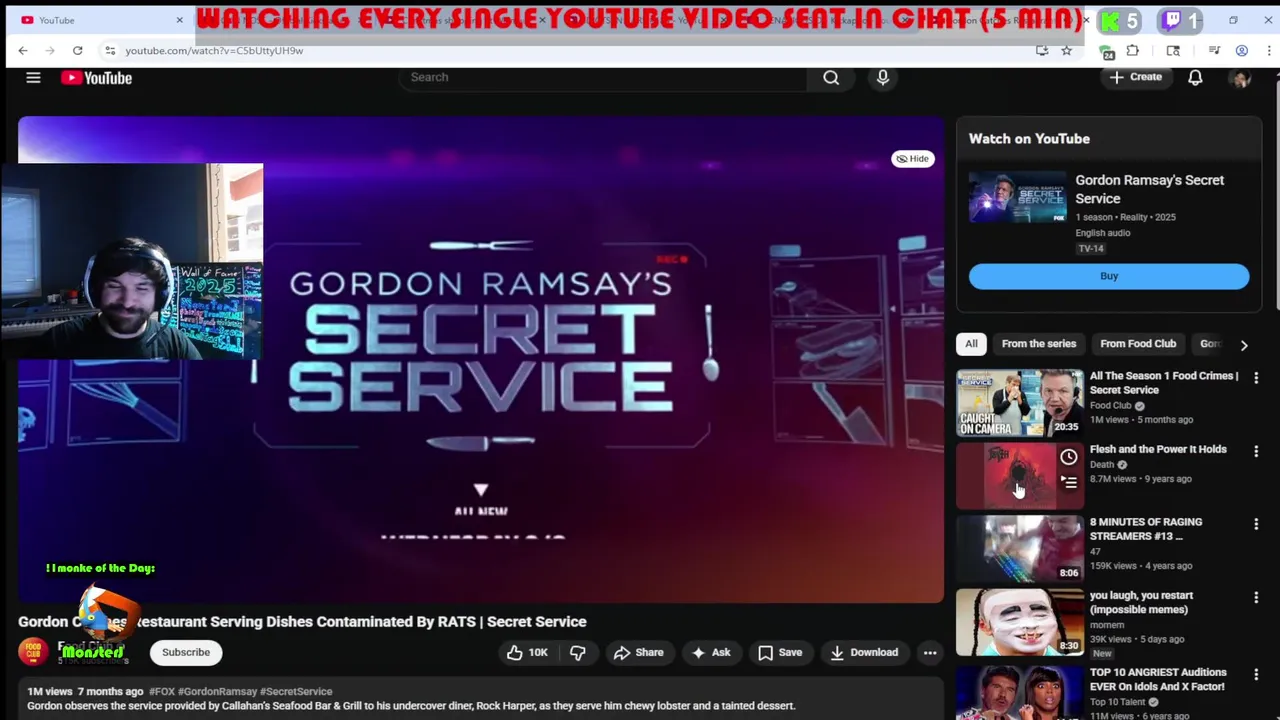
Task: Open the Food Club channel avatar
Action: click(33, 652)
